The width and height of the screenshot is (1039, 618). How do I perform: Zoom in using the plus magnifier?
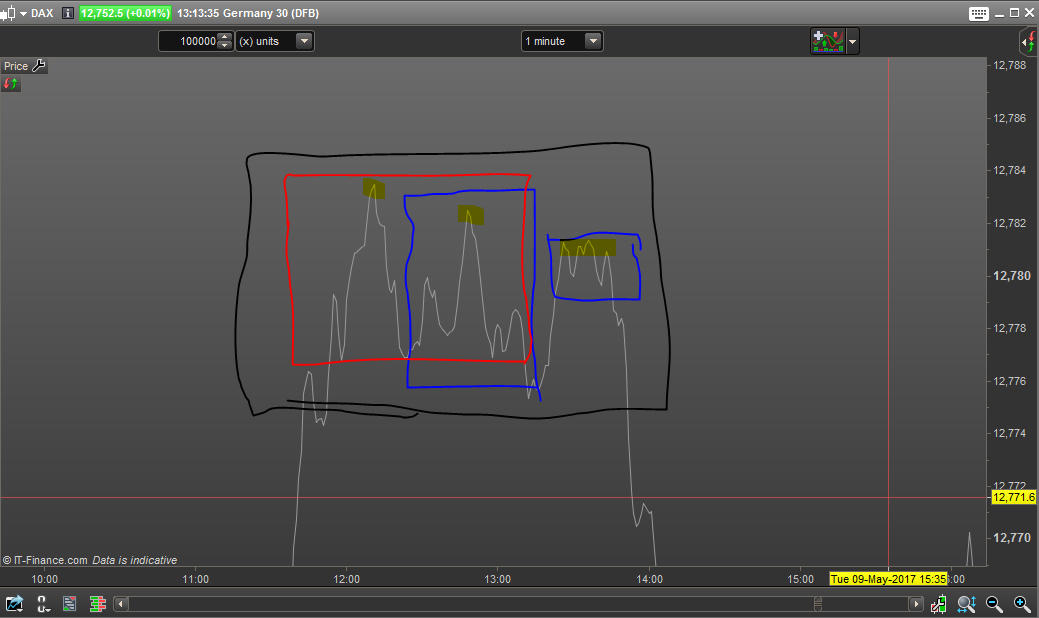pos(1022,603)
